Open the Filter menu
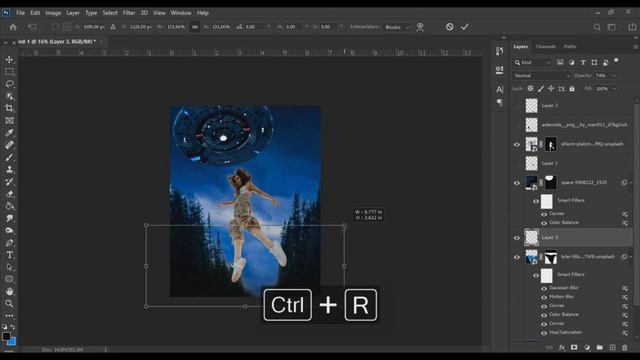 (x=129, y=13)
